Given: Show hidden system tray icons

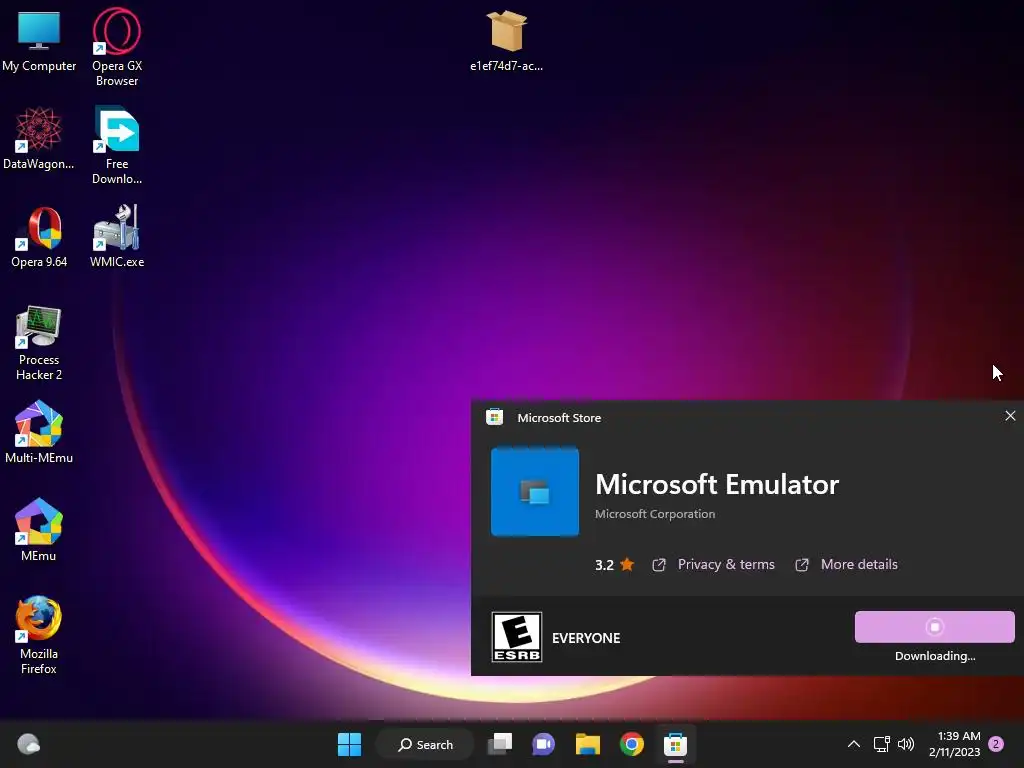Looking at the screenshot, I should click(x=854, y=744).
